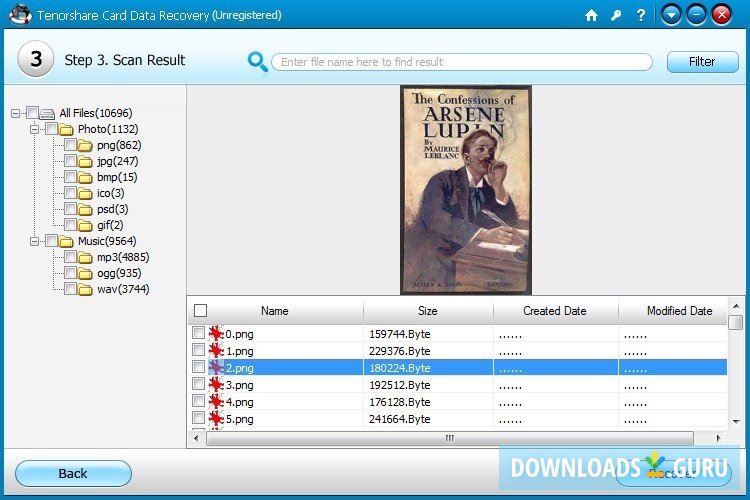Sort by Size column header
750x500 pixels.
(428, 311)
